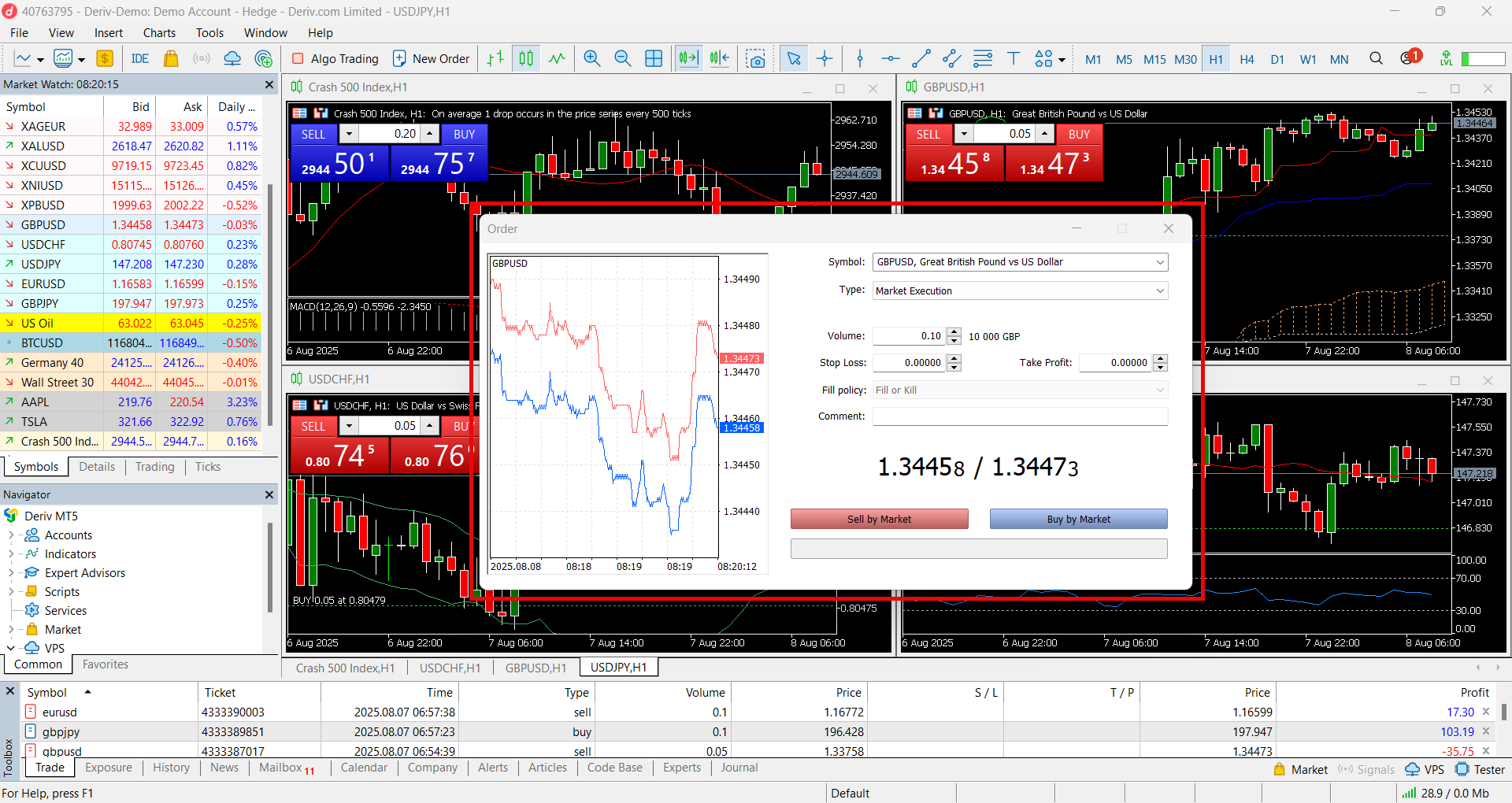The image size is (1512, 803).
Task: Select the H1 timeframe
Action: (x=1216, y=59)
